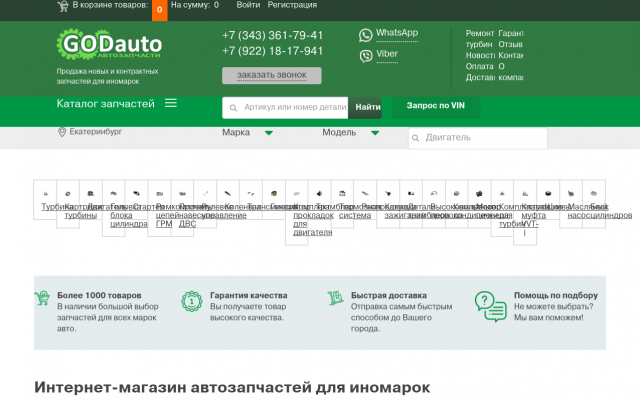Image resolution: width=640 pixels, height=400 pixels.
Task: Click the Помощь по подбору chat icon
Action: [491, 306]
